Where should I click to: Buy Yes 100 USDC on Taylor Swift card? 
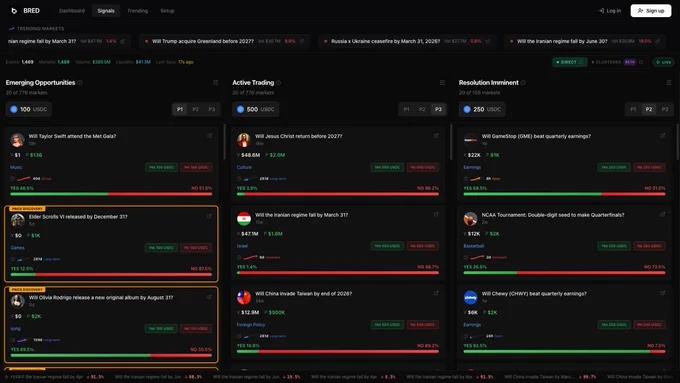[161, 167]
